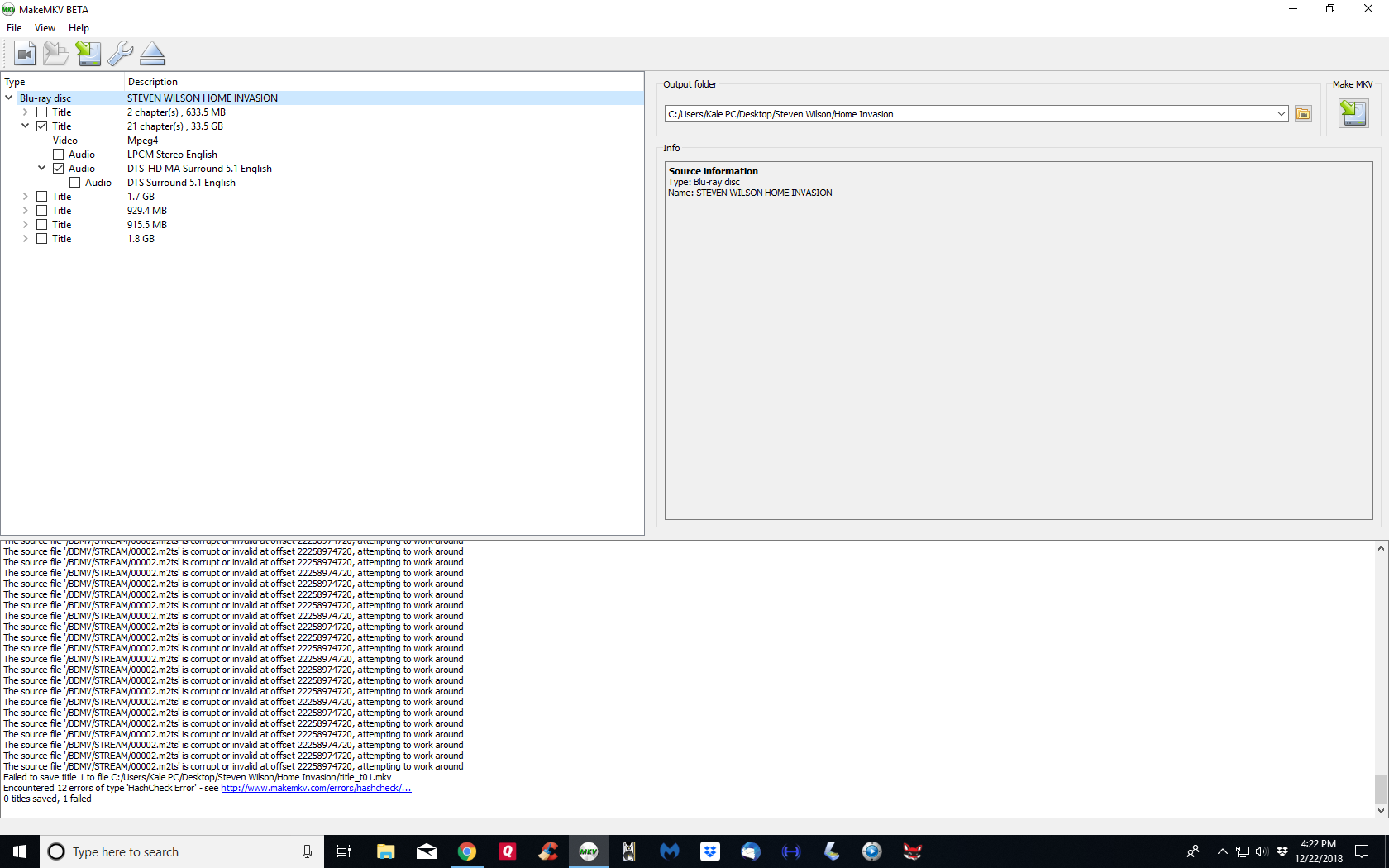Click the log scrollbar up arrow
Image resolution: width=1389 pixels, height=868 pixels.
pos(1381,549)
